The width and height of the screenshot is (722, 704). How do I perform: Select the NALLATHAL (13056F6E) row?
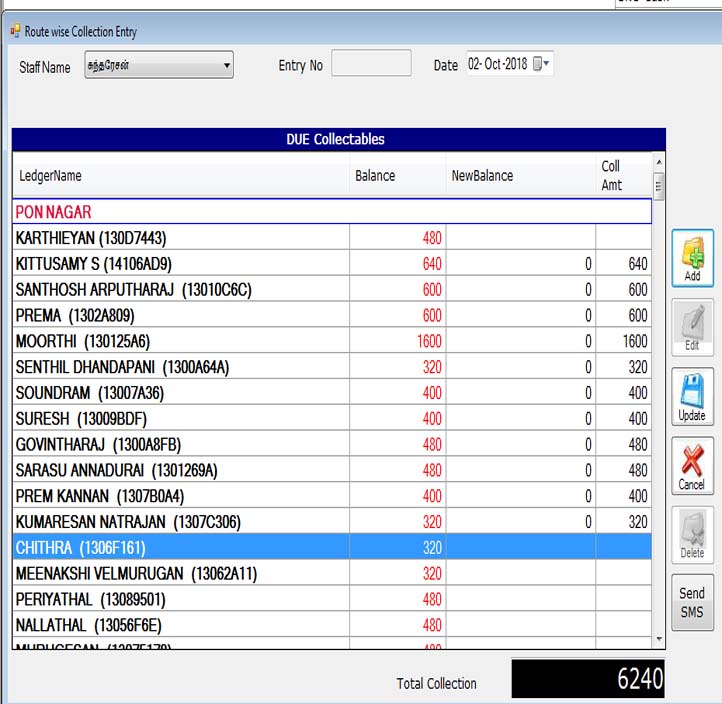(x=332, y=624)
